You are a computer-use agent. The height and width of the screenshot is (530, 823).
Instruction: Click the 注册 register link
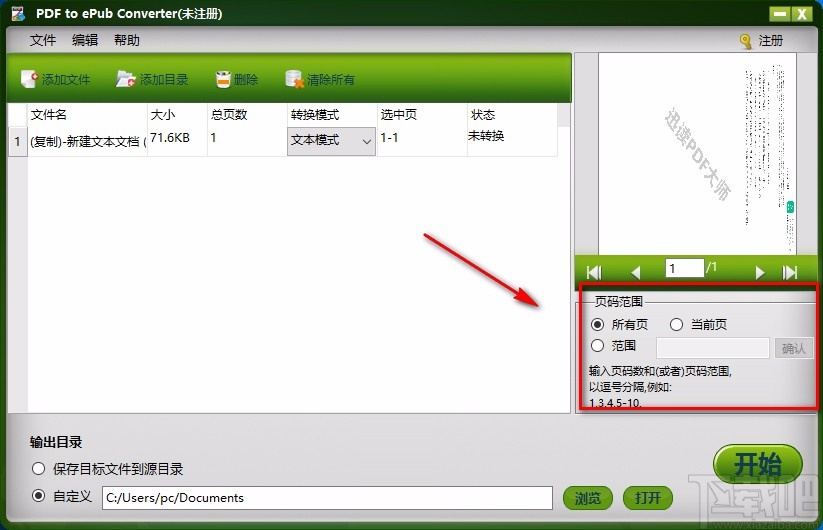click(x=771, y=41)
